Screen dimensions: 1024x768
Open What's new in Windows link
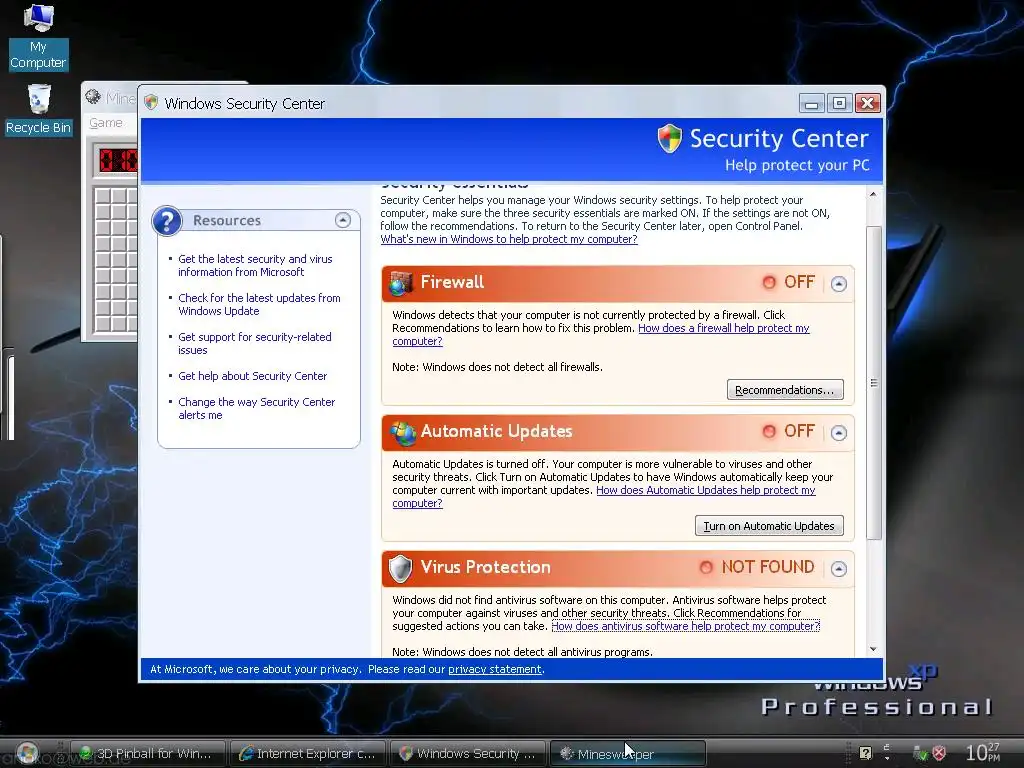click(509, 239)
